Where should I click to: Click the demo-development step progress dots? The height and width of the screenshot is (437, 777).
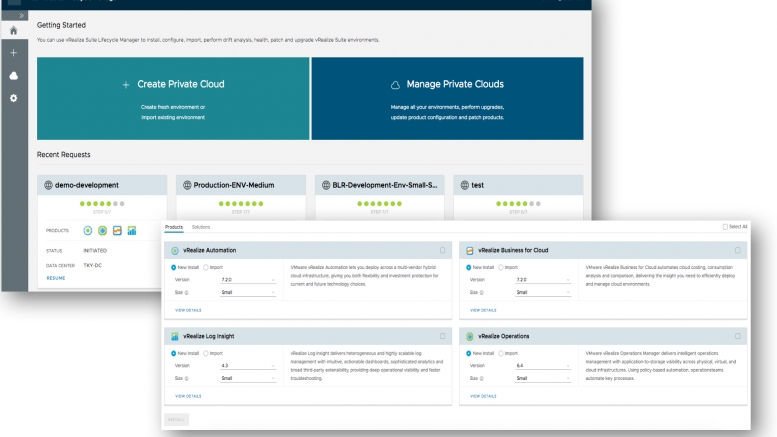coord(102,204)
